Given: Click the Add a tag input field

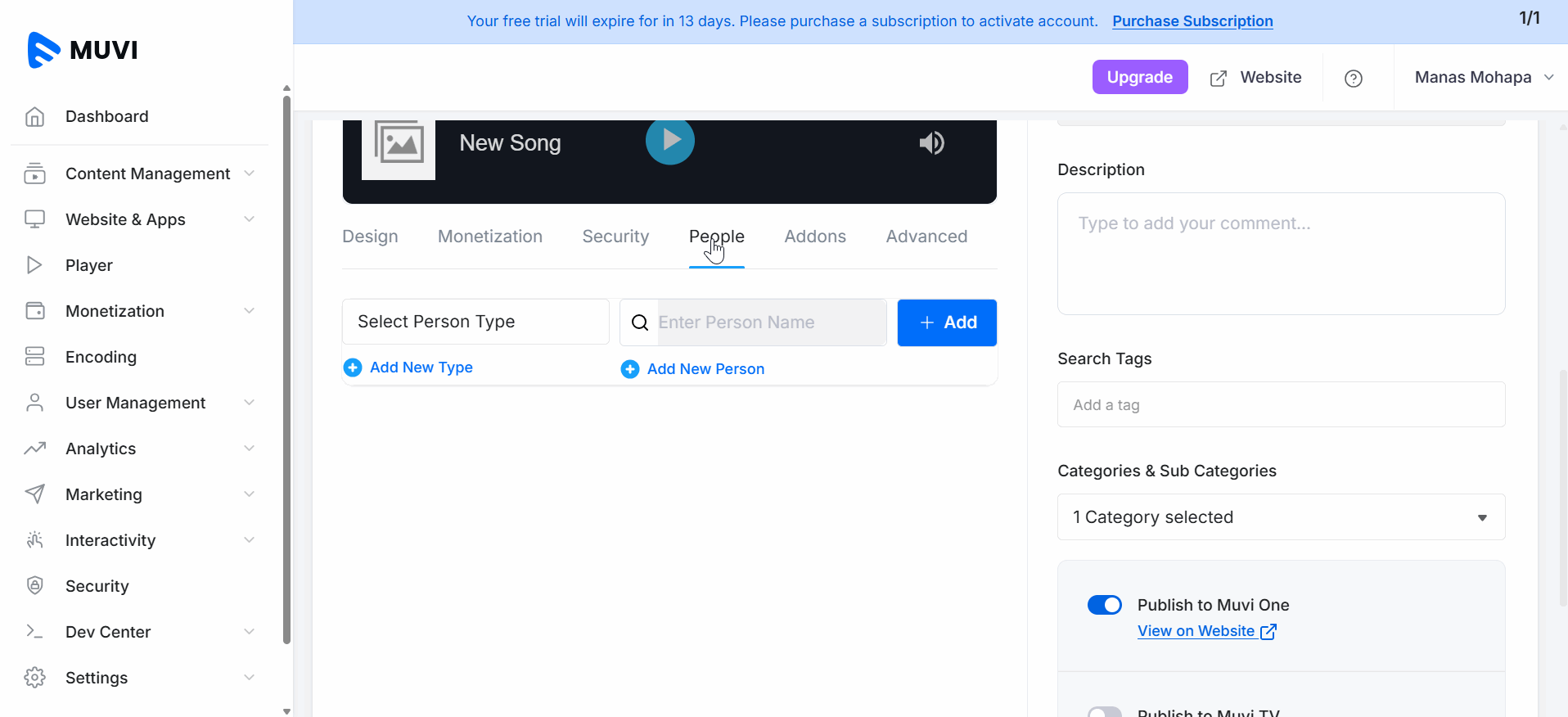Looking at the screenshot, I should (x=1281, y=404).
